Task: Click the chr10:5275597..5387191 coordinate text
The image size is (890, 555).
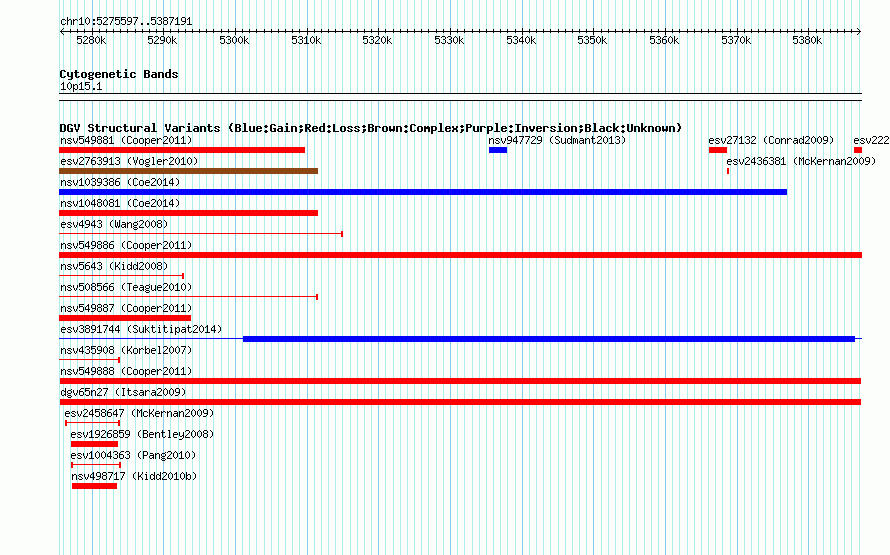Action: click(x=126, y=21)
